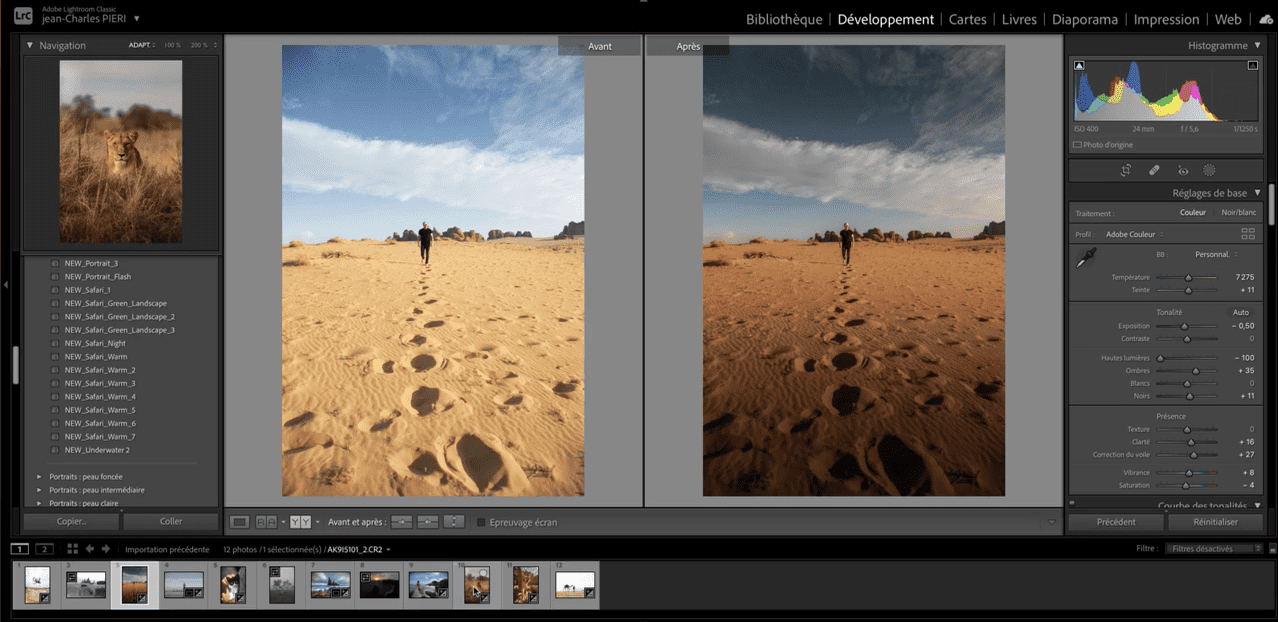Screen dimensions: 1278x622
Task: Click the Réinitialiser button
Action: click(x=1216, y=521)
